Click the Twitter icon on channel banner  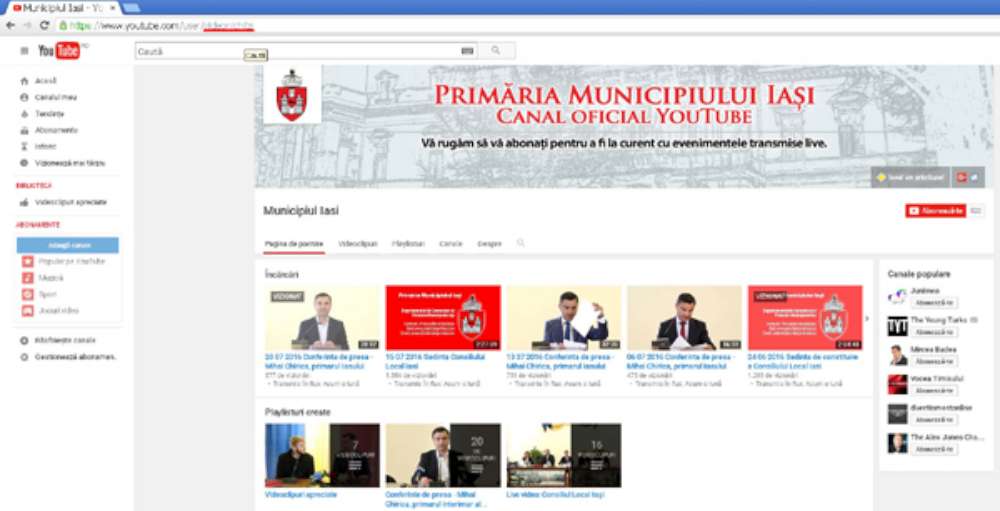pos(974,177)
